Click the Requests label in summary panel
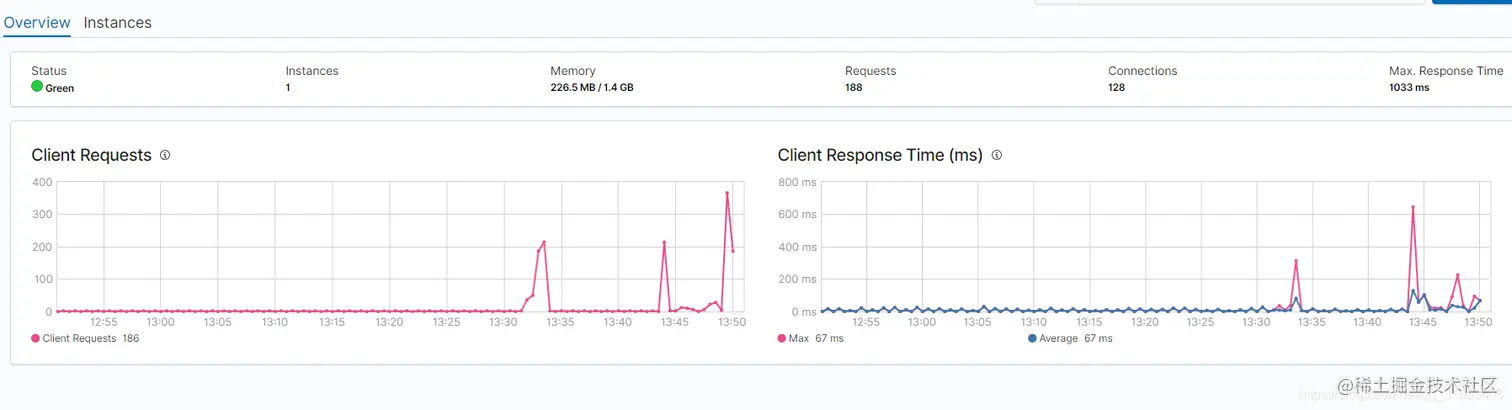The image size is (1512, 410). pos(871,71)
